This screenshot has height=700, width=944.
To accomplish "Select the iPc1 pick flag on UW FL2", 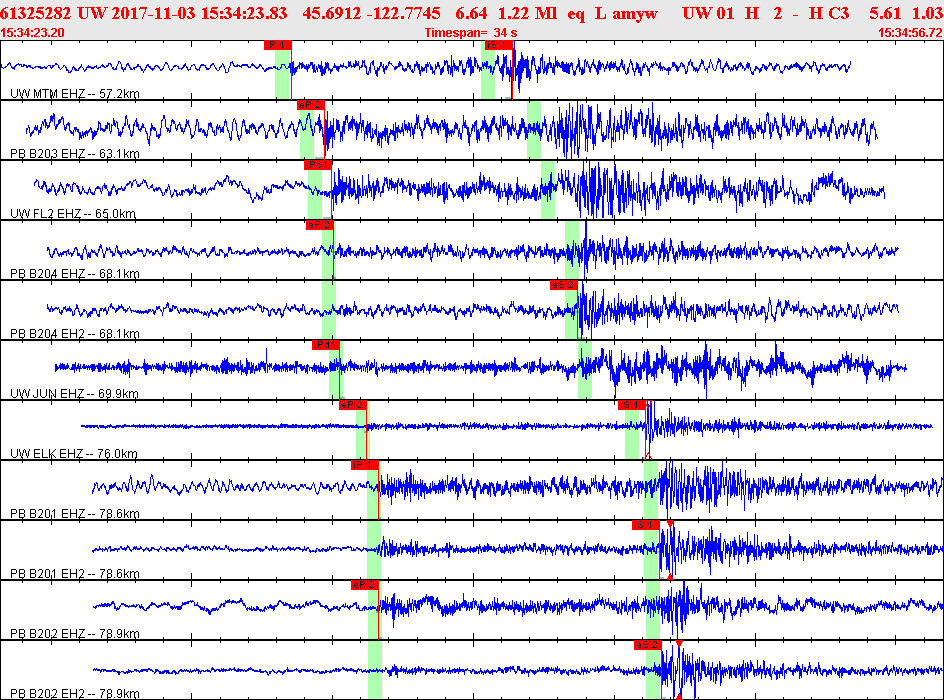I will coord(317,165).
